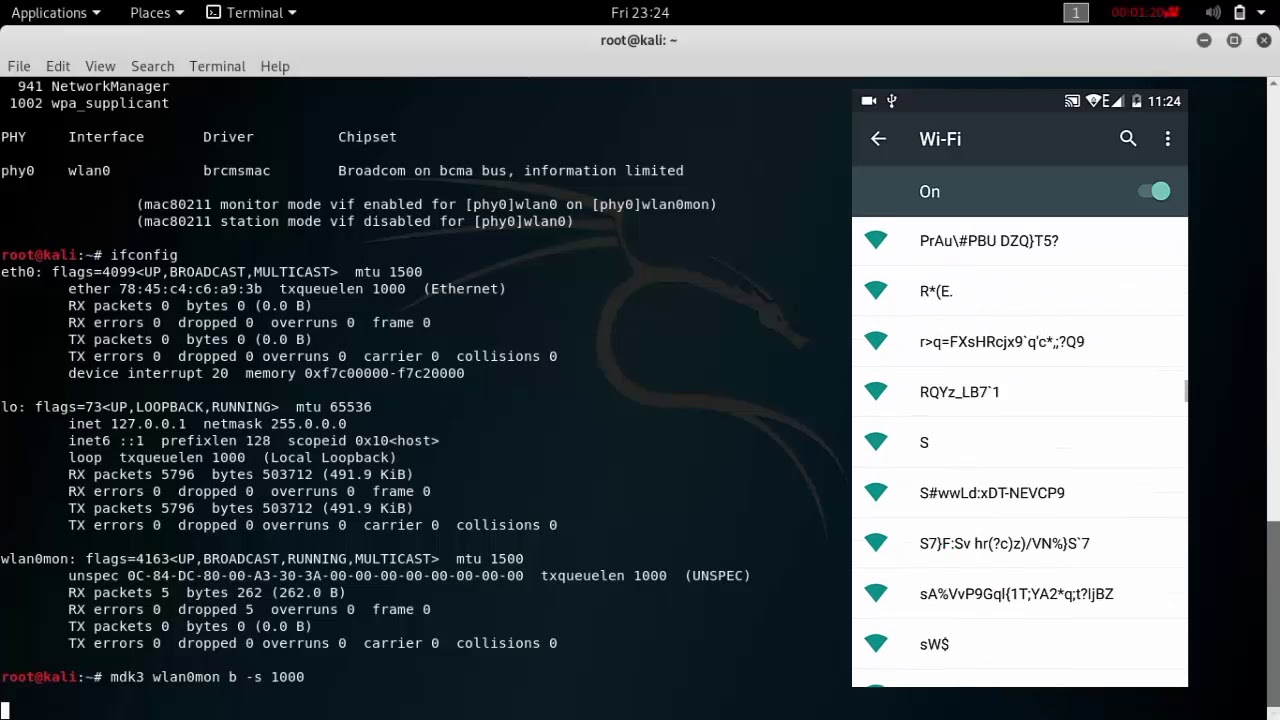Viewport: 1280px width, 720px height.
Task: Click the Terminal icon in top bar
Action: 213,13
